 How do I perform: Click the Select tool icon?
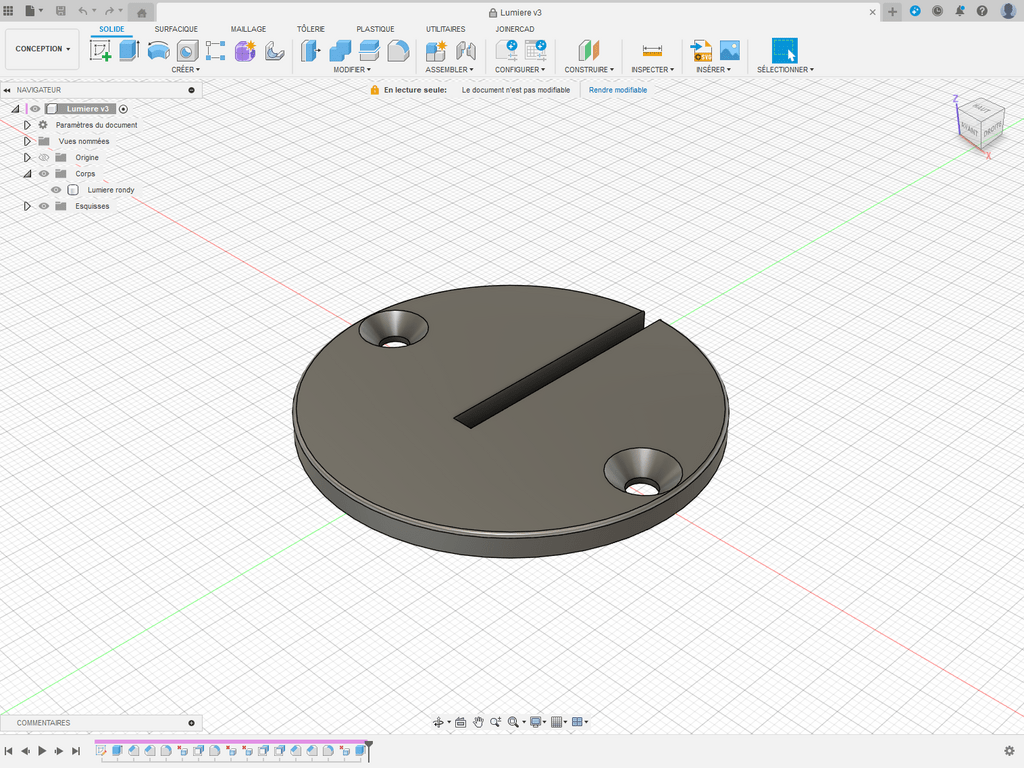tap(784, 50)
